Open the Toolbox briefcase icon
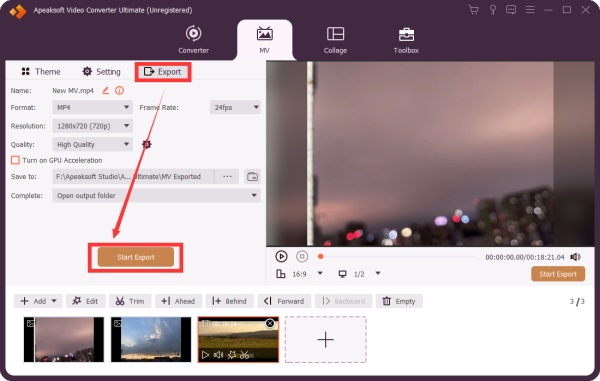This screenshot has height=381, width=600. (406, 34)
